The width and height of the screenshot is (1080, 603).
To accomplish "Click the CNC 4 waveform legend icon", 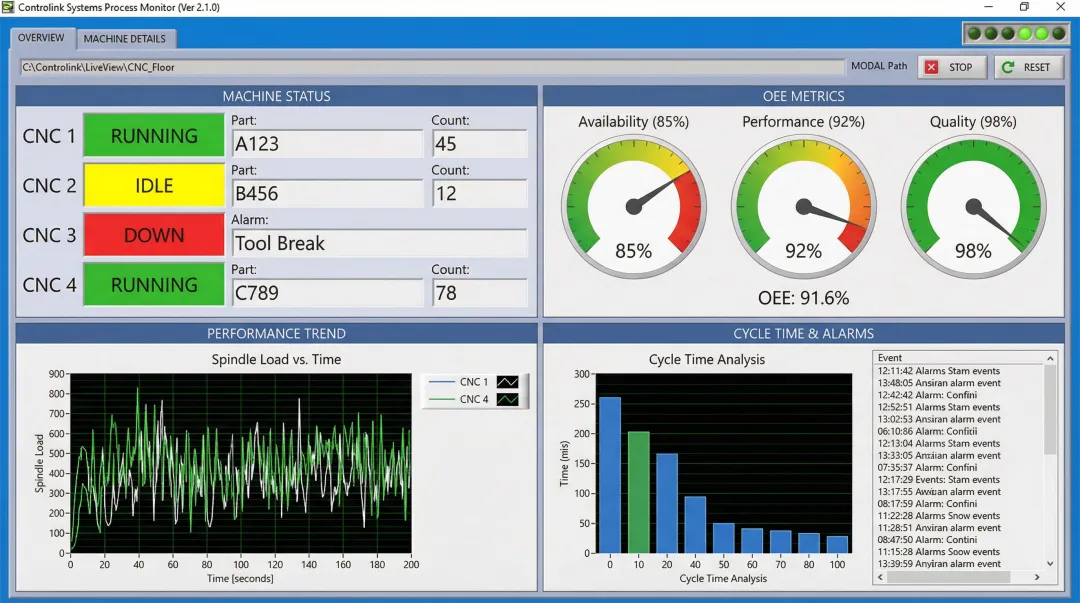I will (x=507, y=399).
